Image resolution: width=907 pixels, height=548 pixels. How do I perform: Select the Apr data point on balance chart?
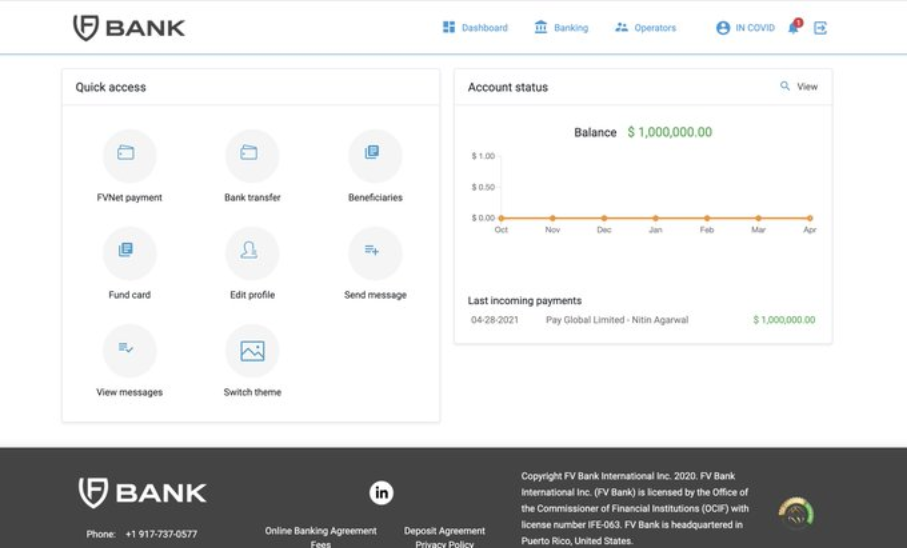[810, 218]
